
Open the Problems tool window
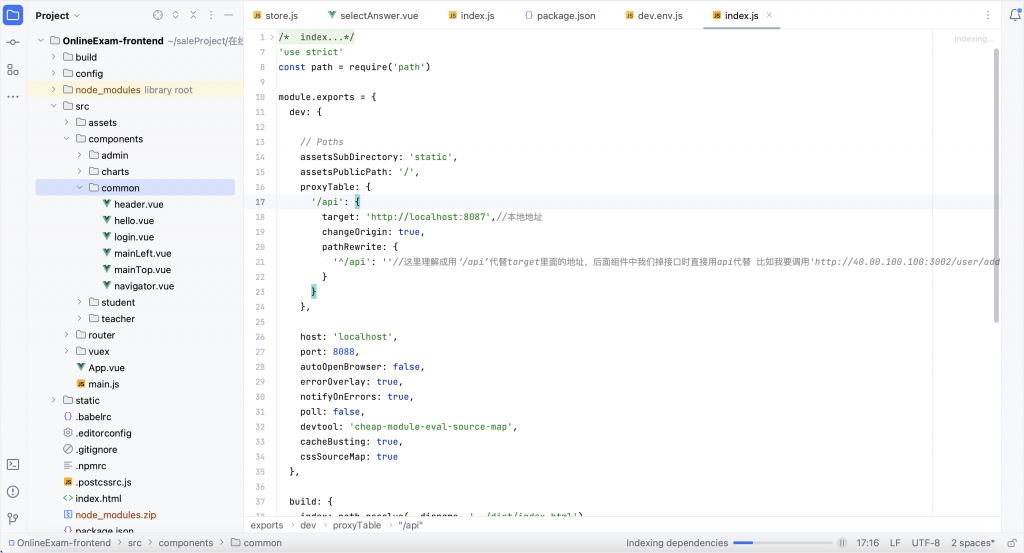click(13, 492)
